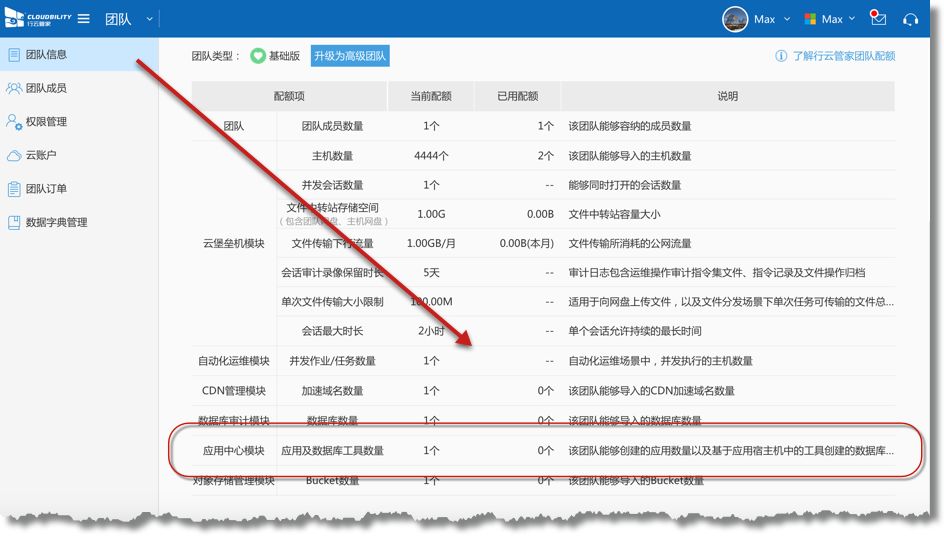Click the Microsoft colored squares icon

pos(810,19)
